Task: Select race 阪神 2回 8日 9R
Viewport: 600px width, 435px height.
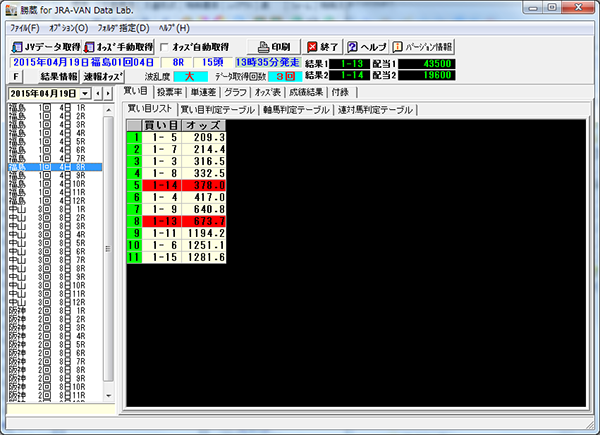Action: tap(55, 378)
